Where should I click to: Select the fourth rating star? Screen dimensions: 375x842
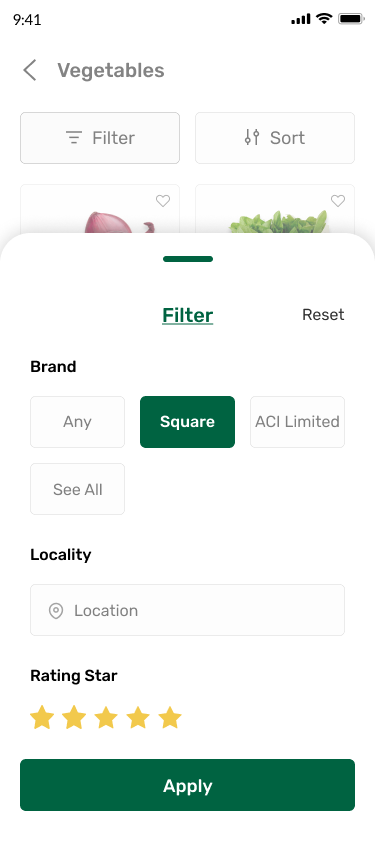(138, 717)
